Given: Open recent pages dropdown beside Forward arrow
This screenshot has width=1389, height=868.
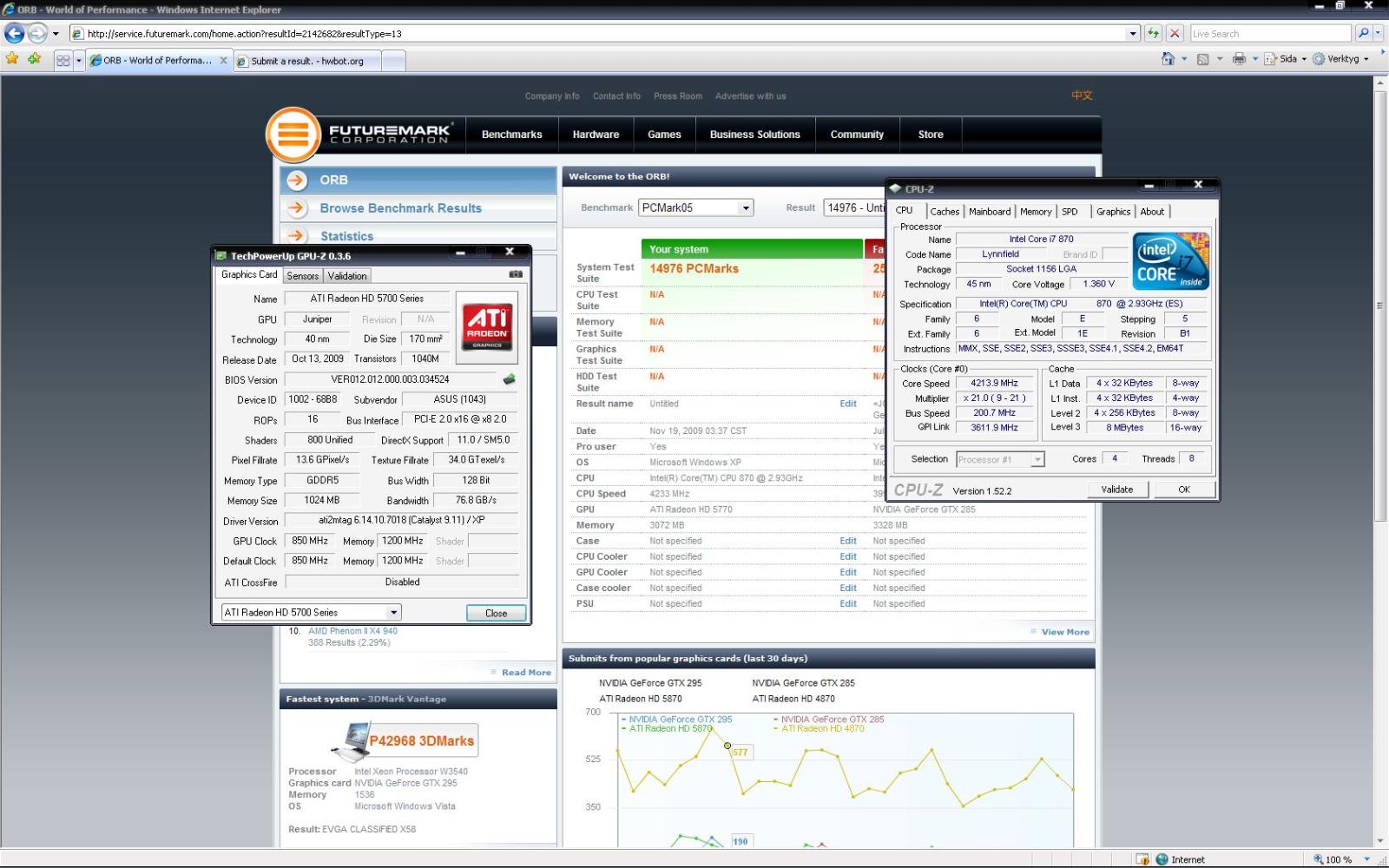Looking at the screenshot, I should point(56,34).
